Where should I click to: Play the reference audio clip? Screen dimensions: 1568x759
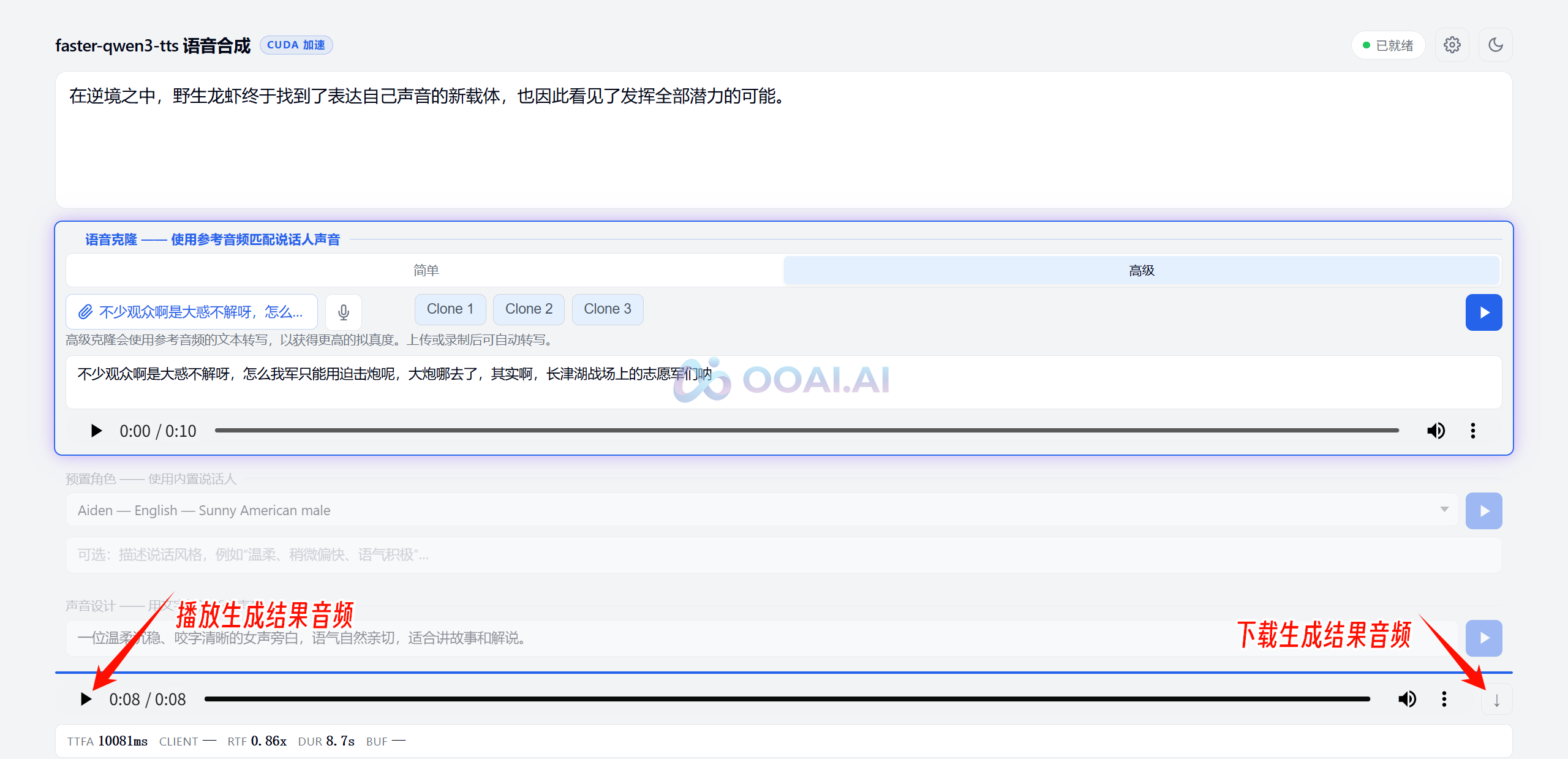[x=96, y=431]
